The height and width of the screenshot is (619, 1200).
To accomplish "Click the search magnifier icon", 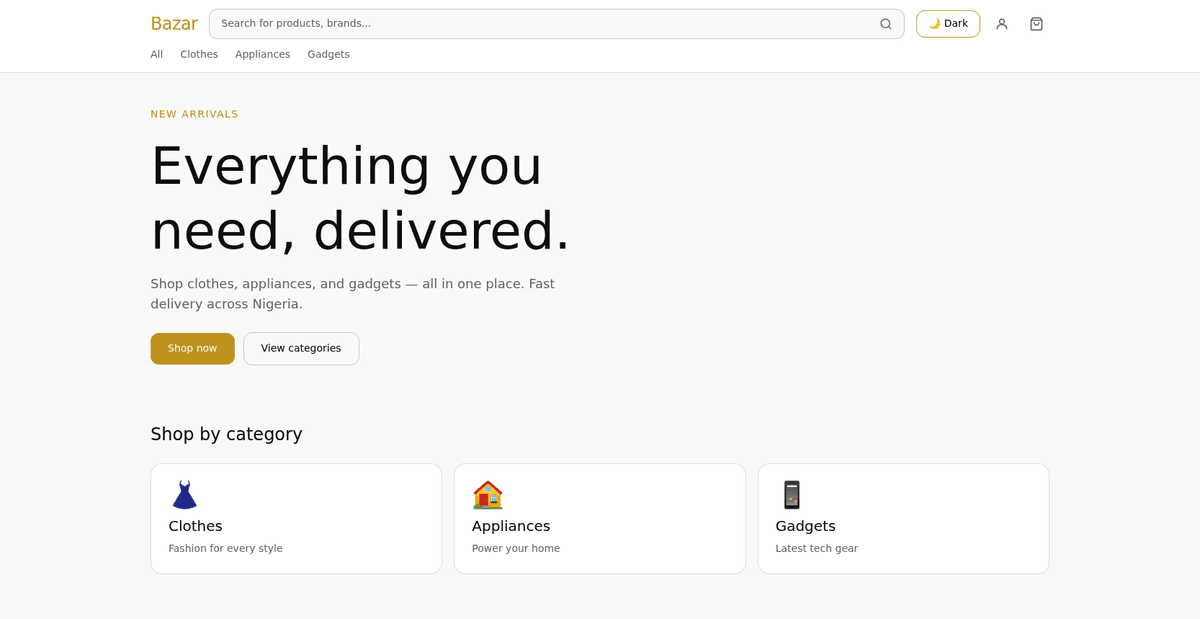I will click(885, 24).
